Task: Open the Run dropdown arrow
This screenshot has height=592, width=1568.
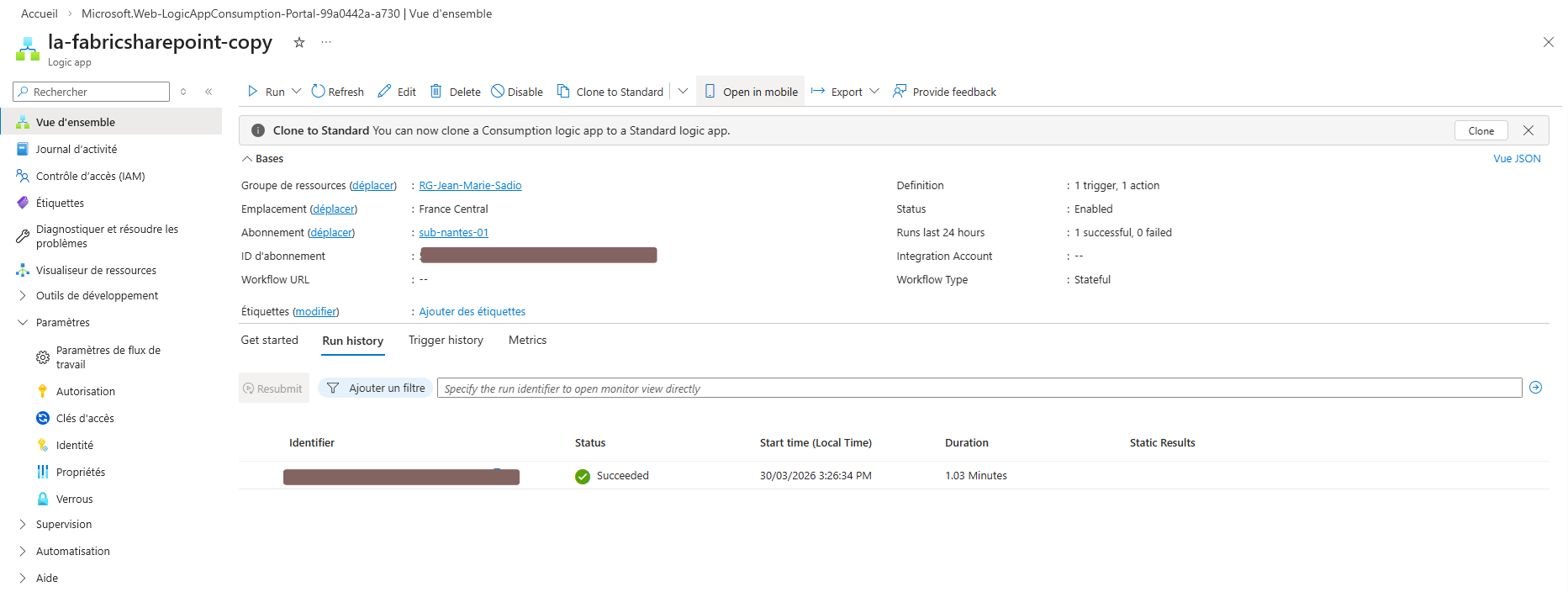Action: pos(296,91)
